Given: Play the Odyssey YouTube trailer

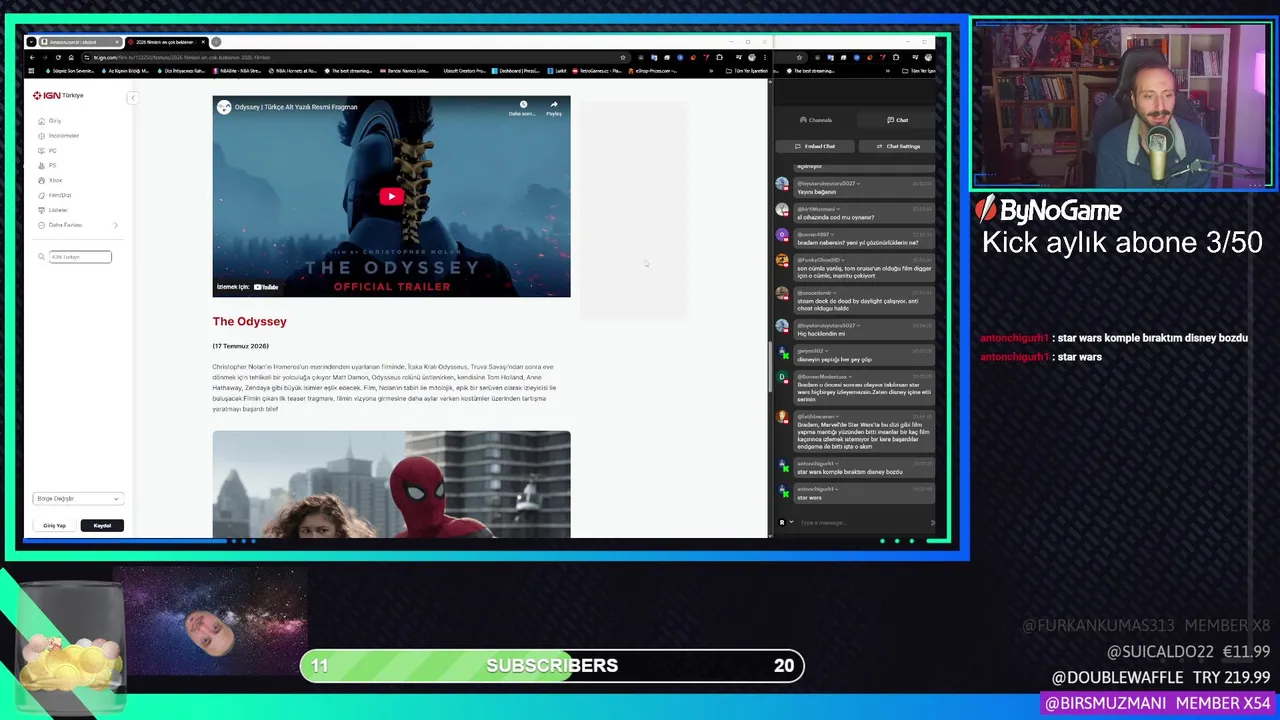Looking at the screenshot, I should (x=391, y=196).
